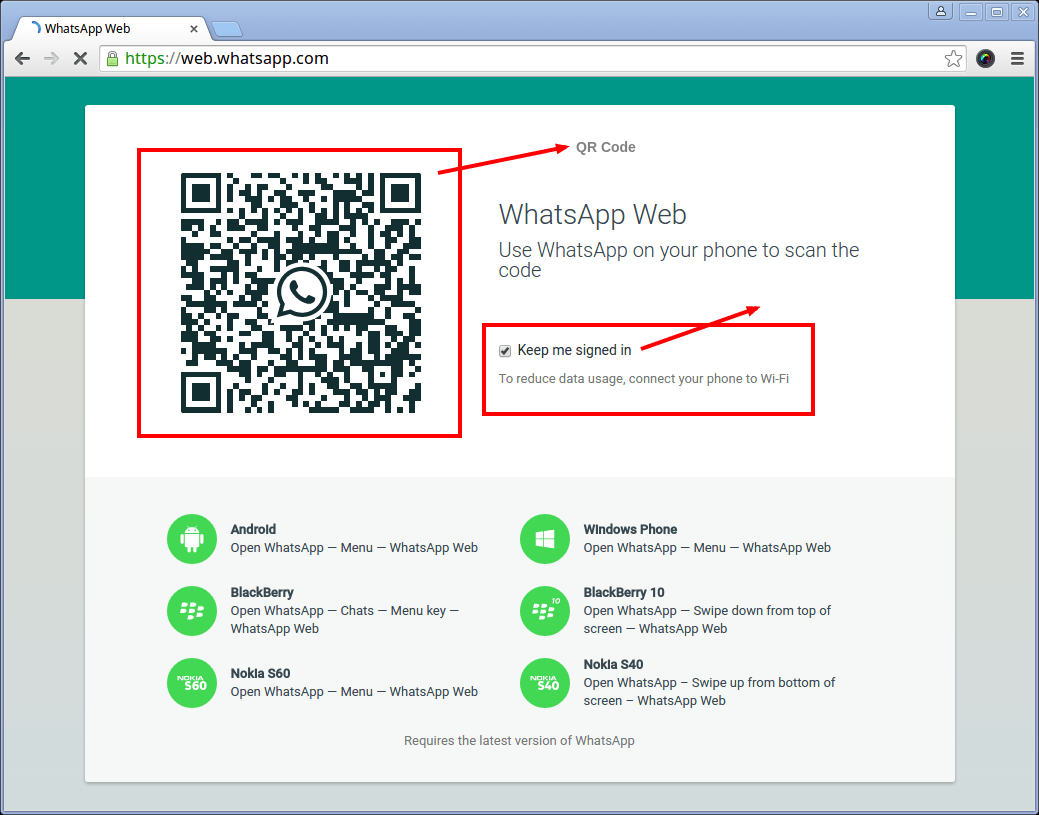
Task: Bookmark the page with the star icon
Action: (x=953, y=58)
